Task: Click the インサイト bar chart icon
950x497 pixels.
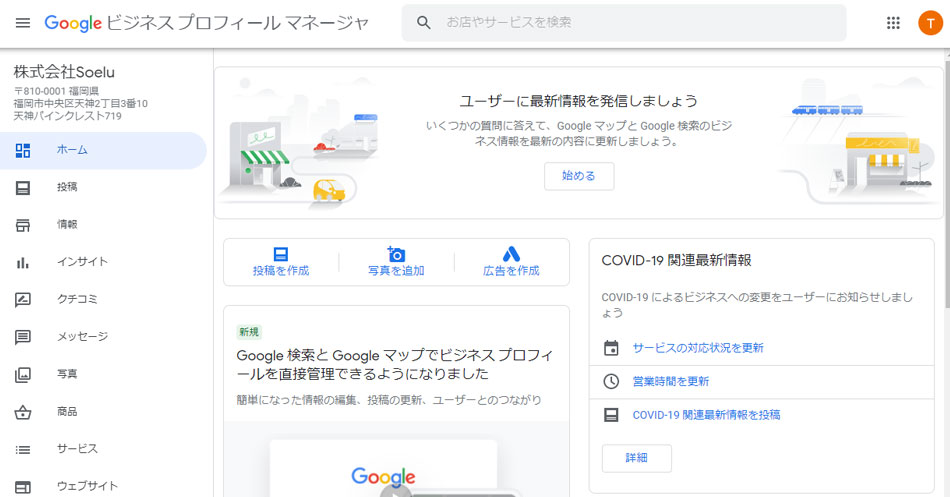Action: click(23, 262)
